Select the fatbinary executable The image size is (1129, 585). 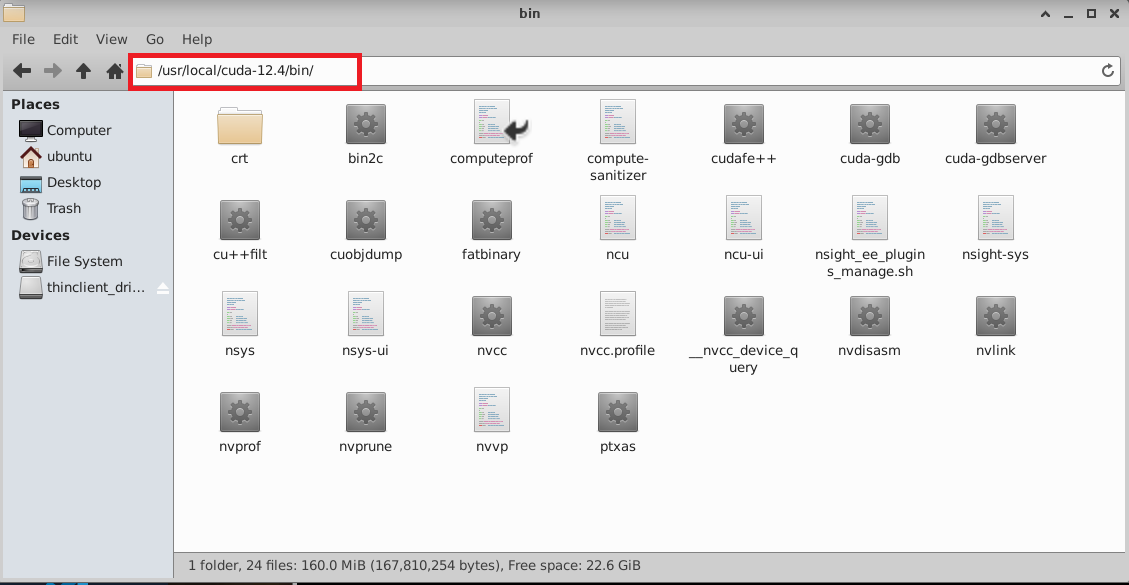(492, 220)
